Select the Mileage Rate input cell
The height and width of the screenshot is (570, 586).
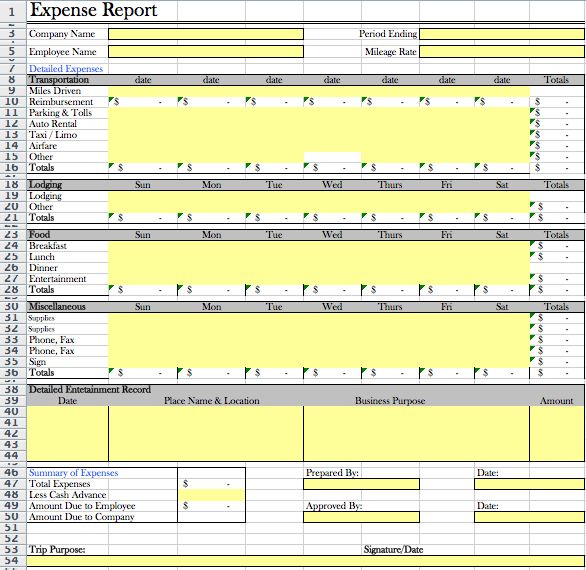click(x=502, y=52)
